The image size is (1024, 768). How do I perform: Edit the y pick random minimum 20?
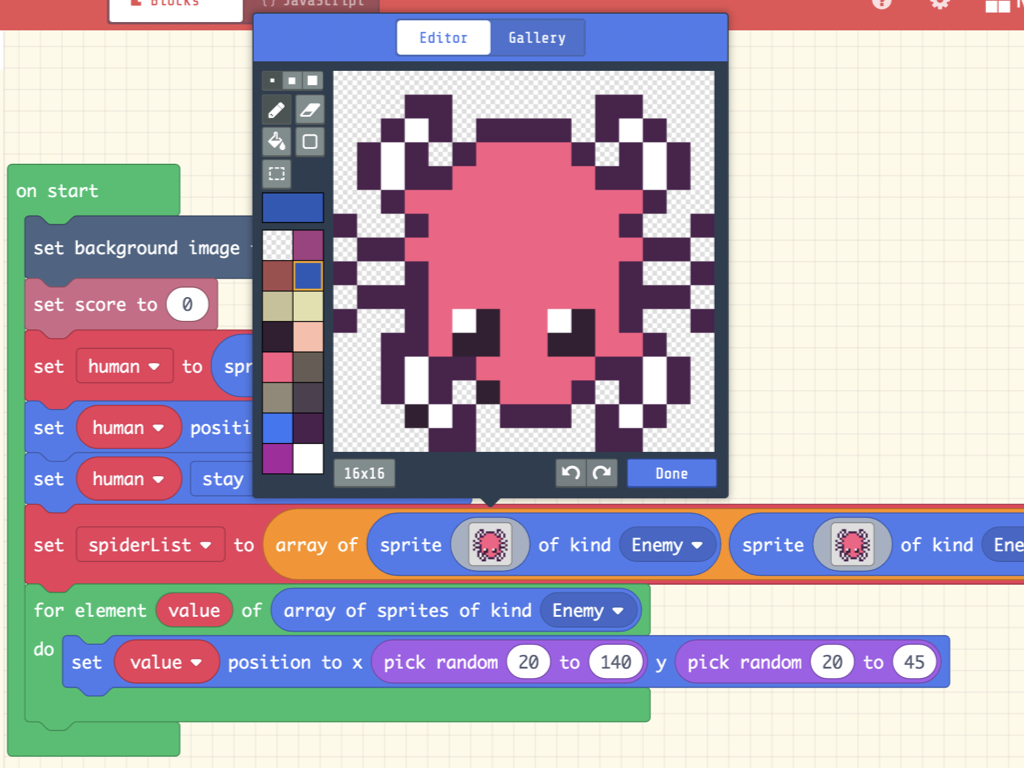[x=832, y=662]
